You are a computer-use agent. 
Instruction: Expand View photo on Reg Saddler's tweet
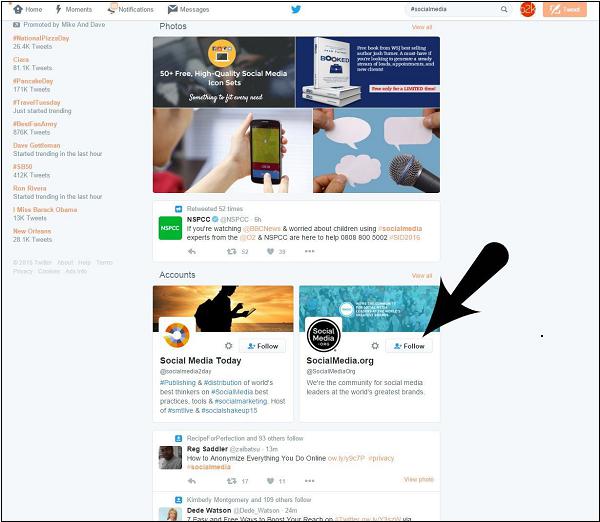pos(418,480)
